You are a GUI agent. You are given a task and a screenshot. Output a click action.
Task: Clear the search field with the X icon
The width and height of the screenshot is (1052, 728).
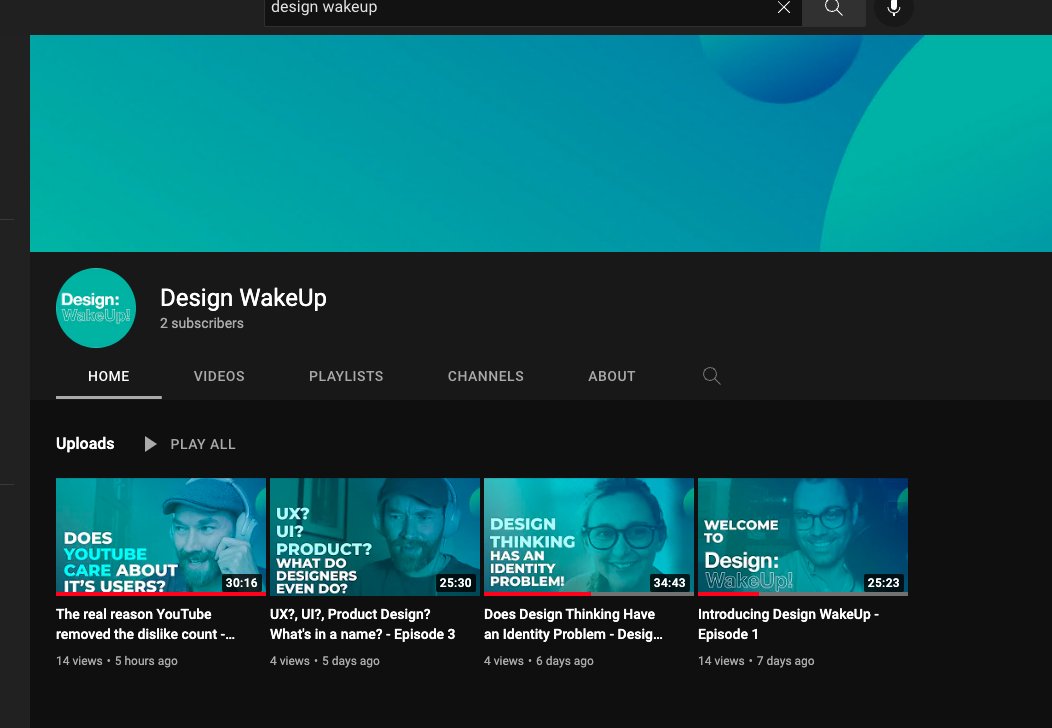pos(784,7)
